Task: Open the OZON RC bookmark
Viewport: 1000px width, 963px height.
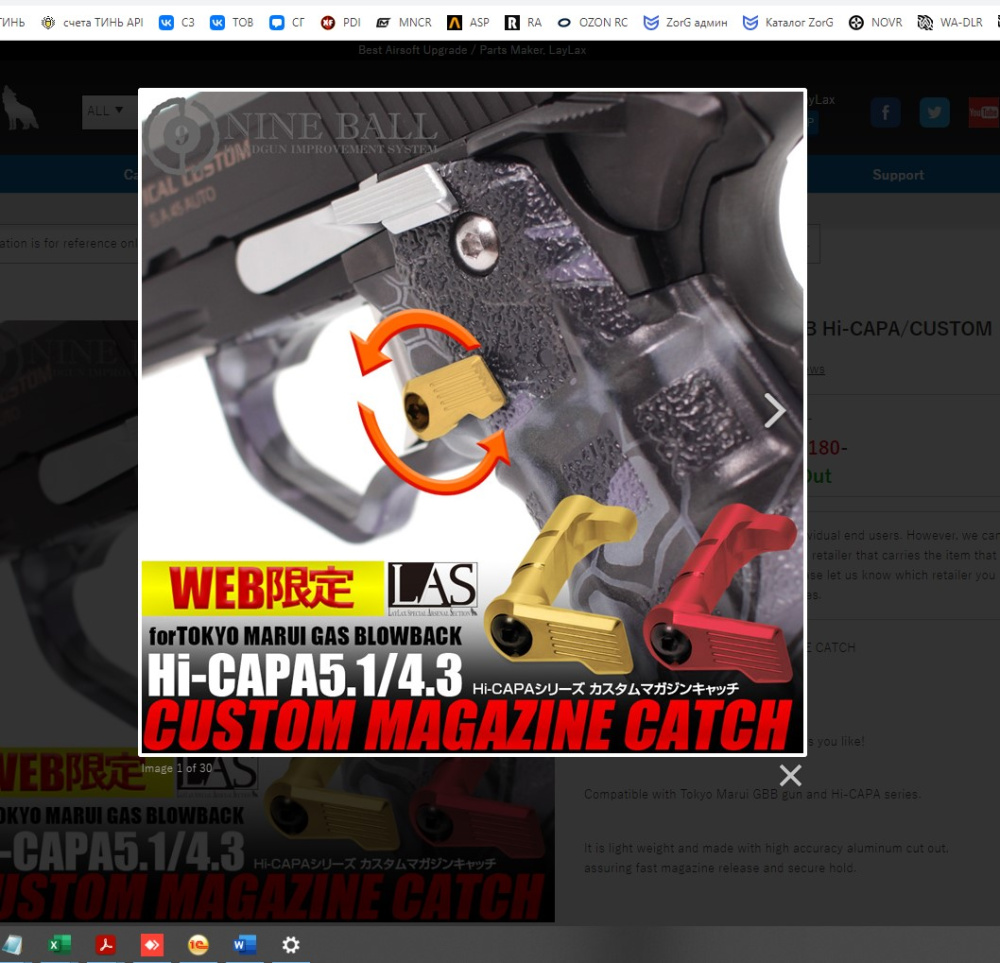Action: (x=592, y=23)
